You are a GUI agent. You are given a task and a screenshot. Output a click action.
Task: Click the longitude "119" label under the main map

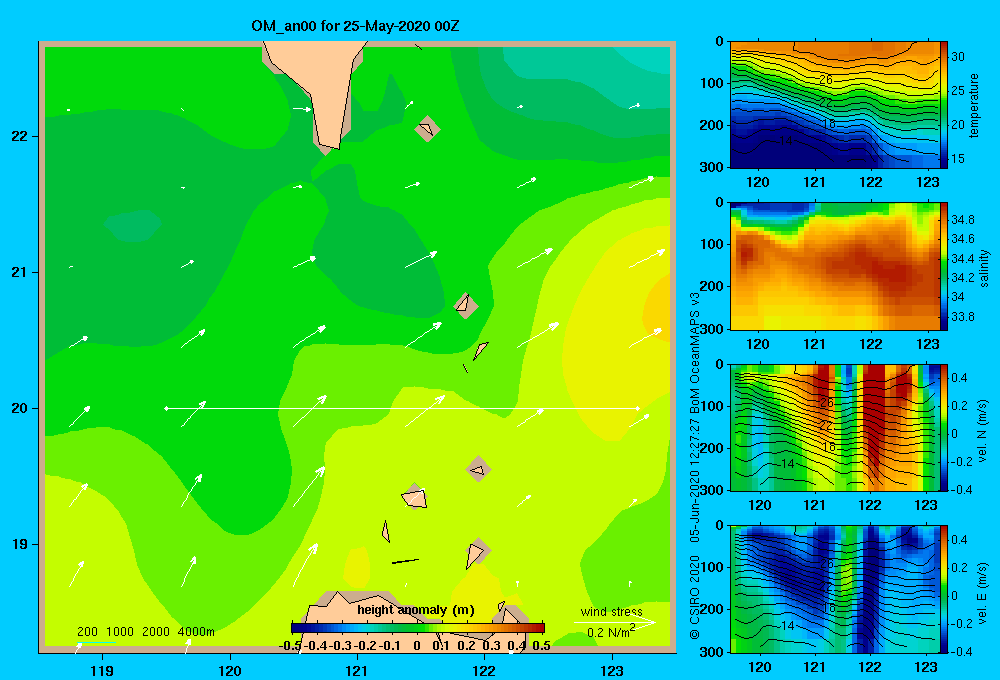pos(102,670)
